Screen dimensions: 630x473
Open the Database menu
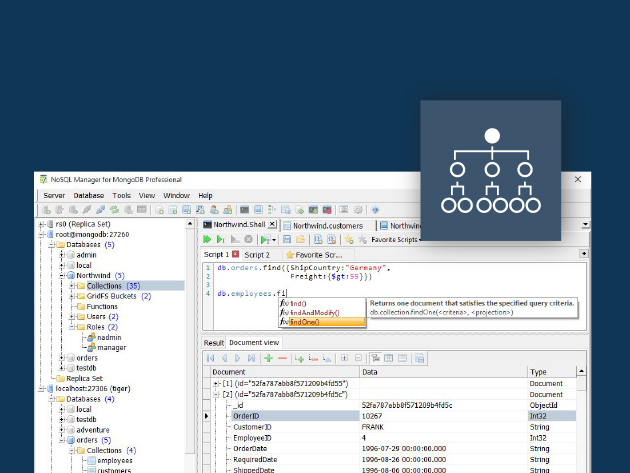(x=88, y=196)
